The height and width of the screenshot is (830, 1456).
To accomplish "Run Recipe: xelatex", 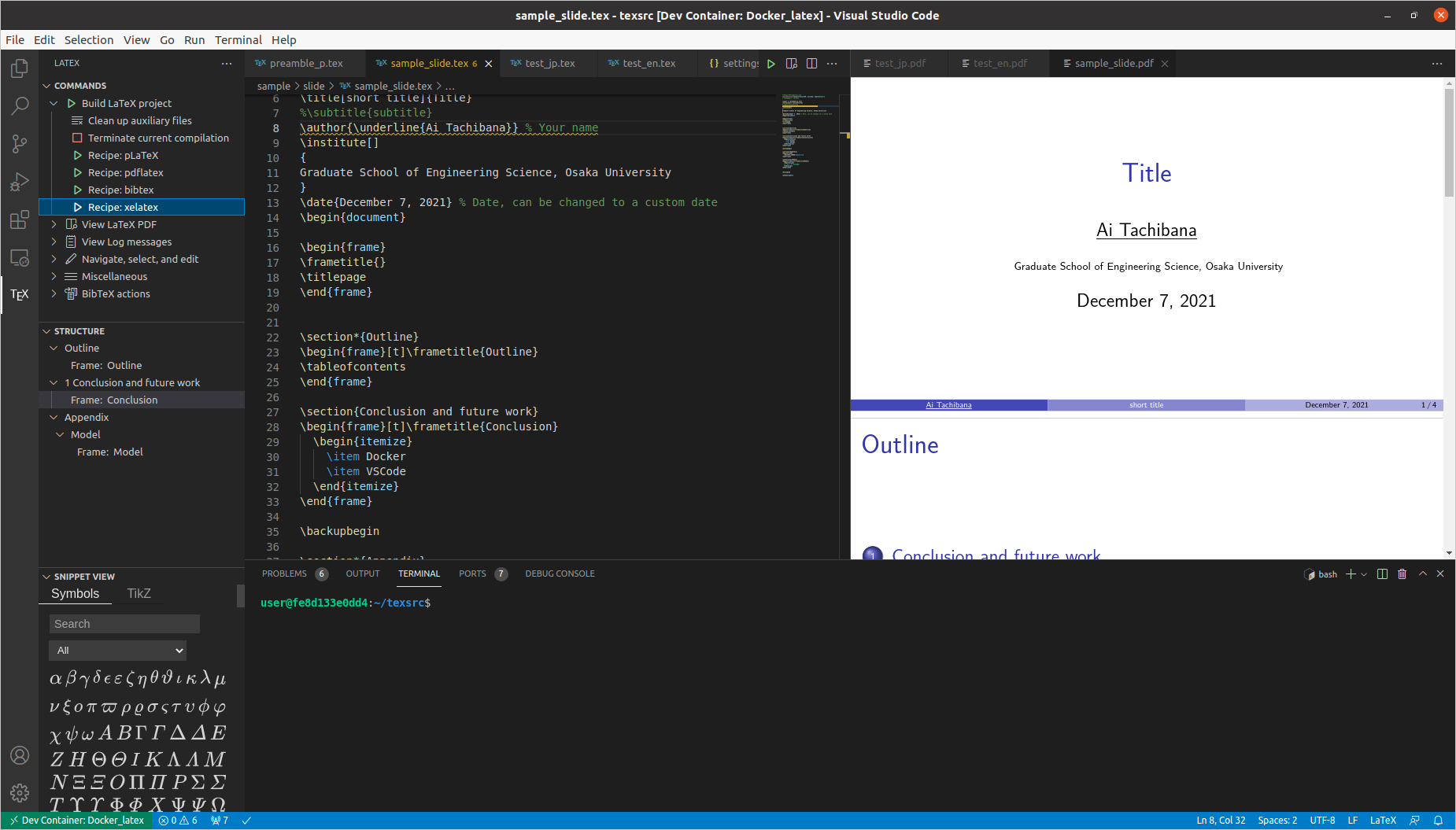I will click(142, 207).
